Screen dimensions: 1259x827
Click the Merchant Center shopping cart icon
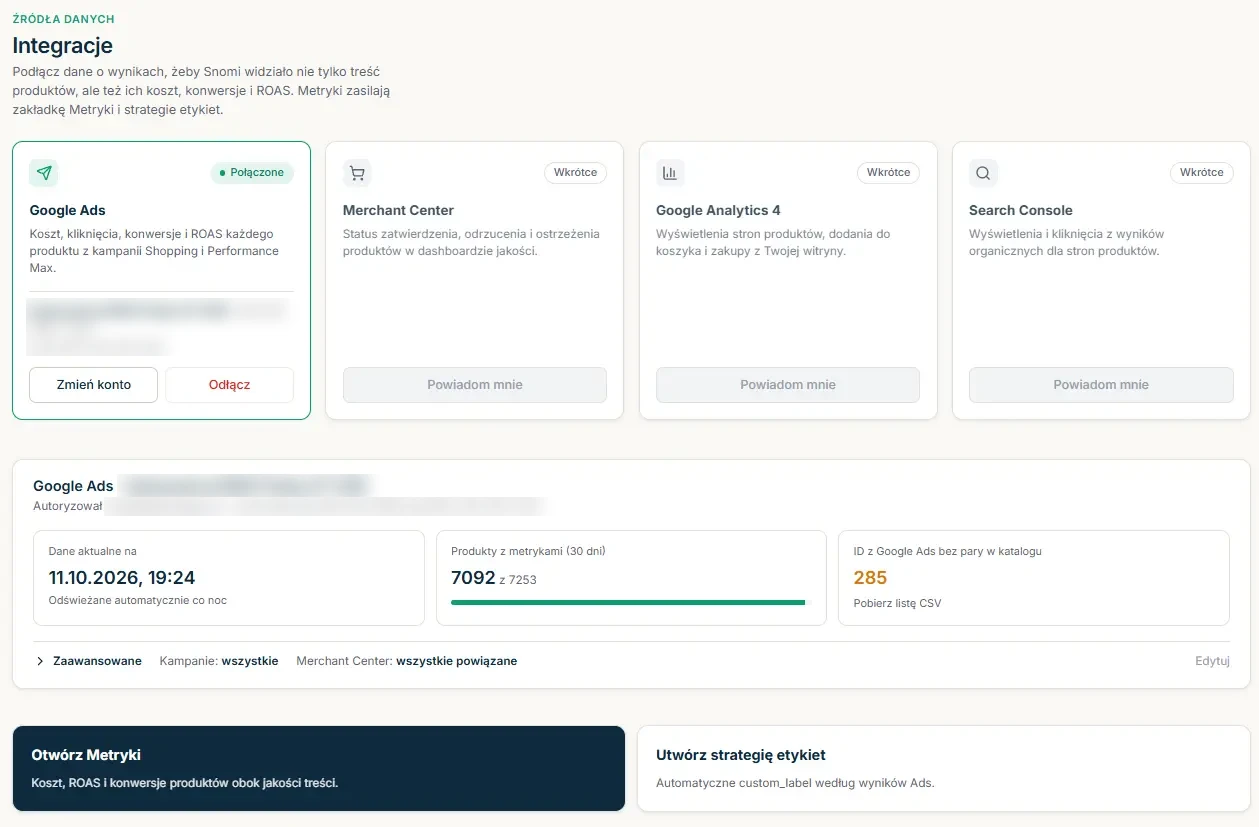tap(357, 173)
